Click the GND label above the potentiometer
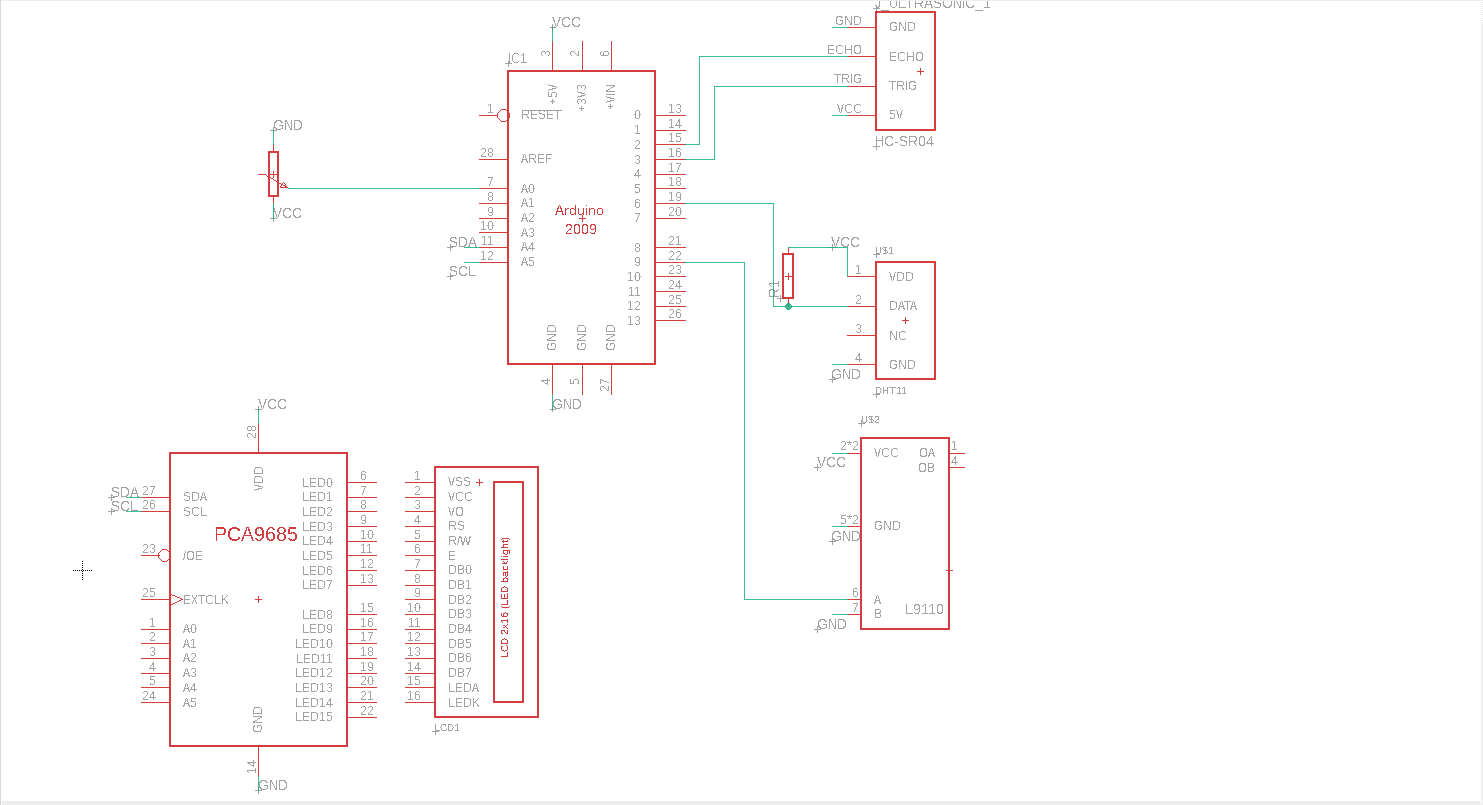The image size is (1483, 805). pyautogui.click(x=288, y=126)
